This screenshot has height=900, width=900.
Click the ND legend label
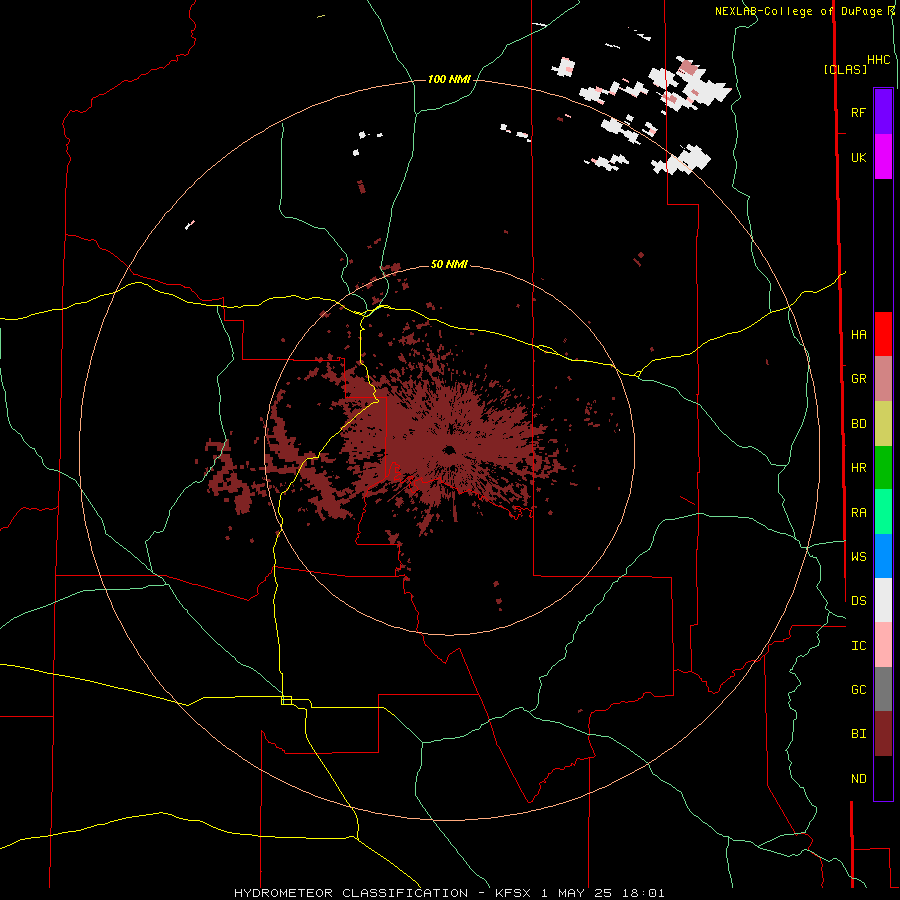(858, 779)
